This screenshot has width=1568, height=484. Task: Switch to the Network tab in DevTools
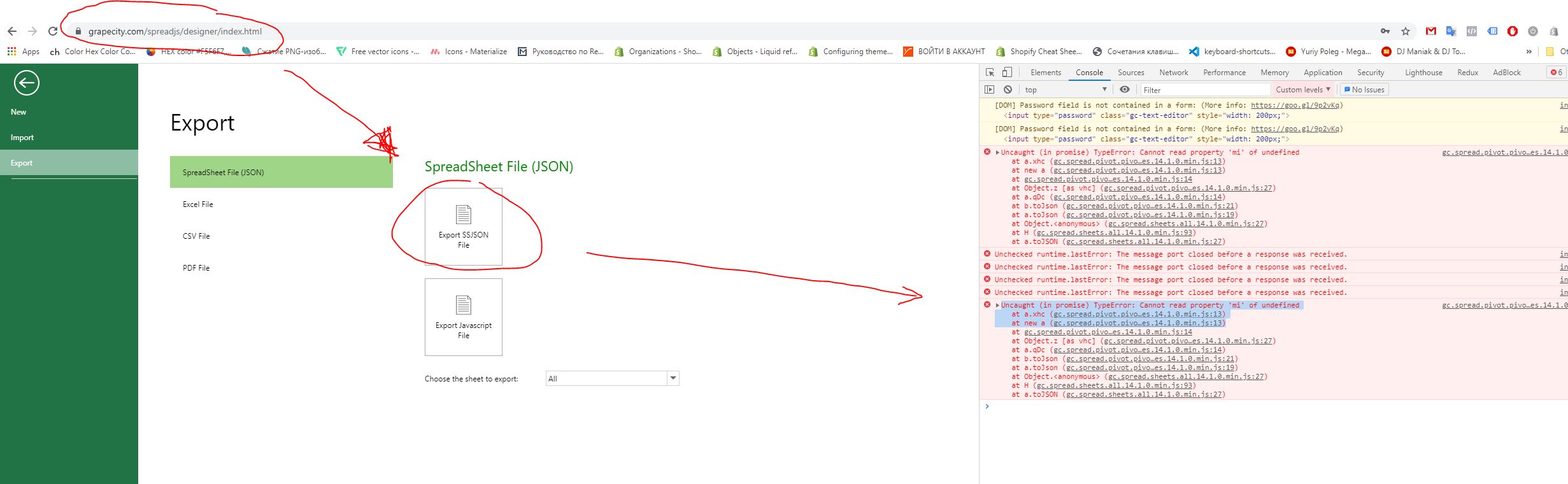[1173, 73]
